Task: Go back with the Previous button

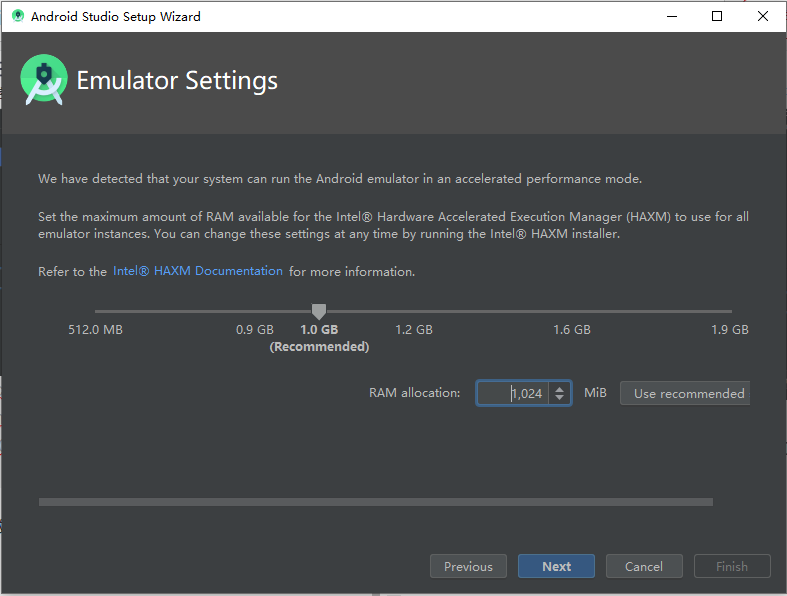Action: [x=468, y=566]
